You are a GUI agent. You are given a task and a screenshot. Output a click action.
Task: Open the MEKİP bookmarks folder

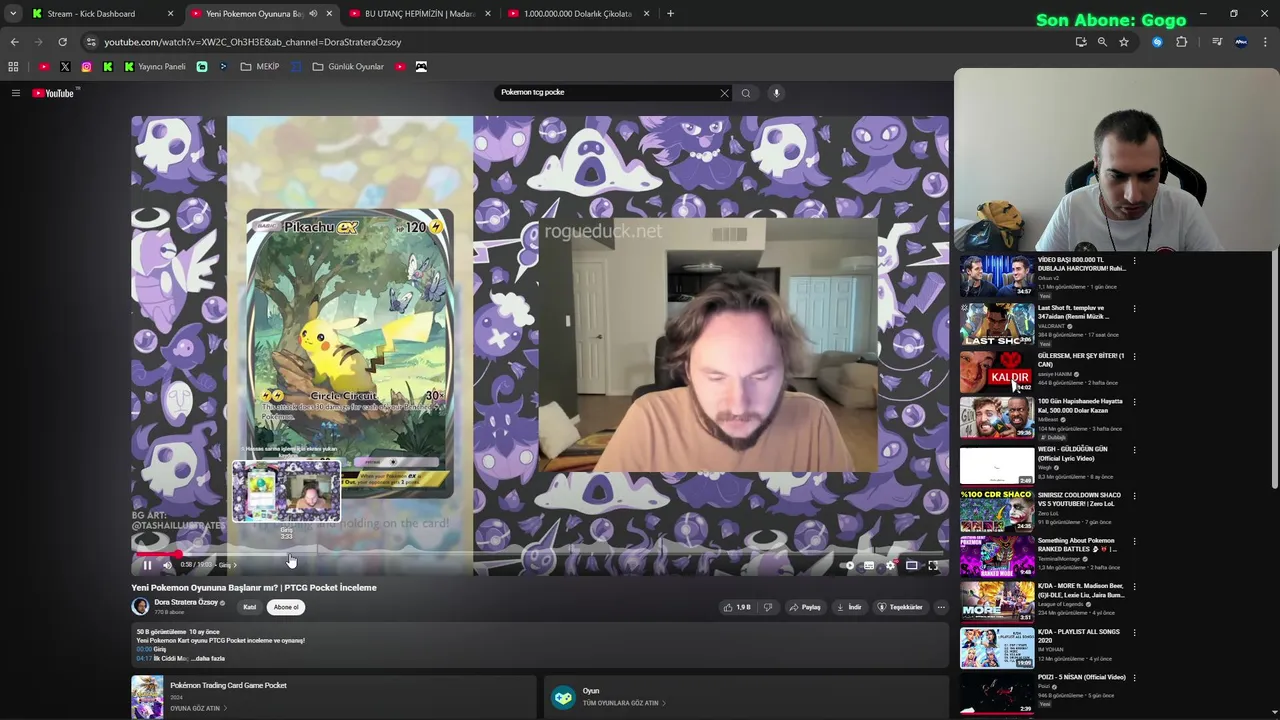tap(260, 67)
